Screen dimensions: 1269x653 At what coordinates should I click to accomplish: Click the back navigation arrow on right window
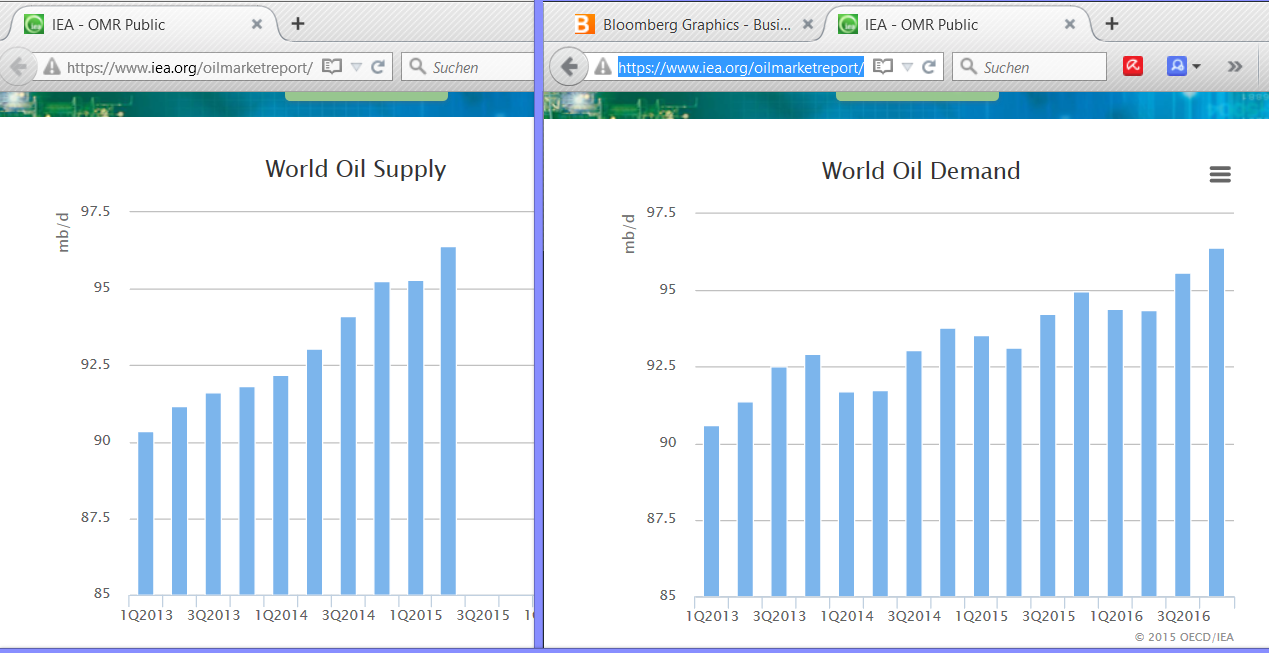pyautogui.click(x=568, y=66)
